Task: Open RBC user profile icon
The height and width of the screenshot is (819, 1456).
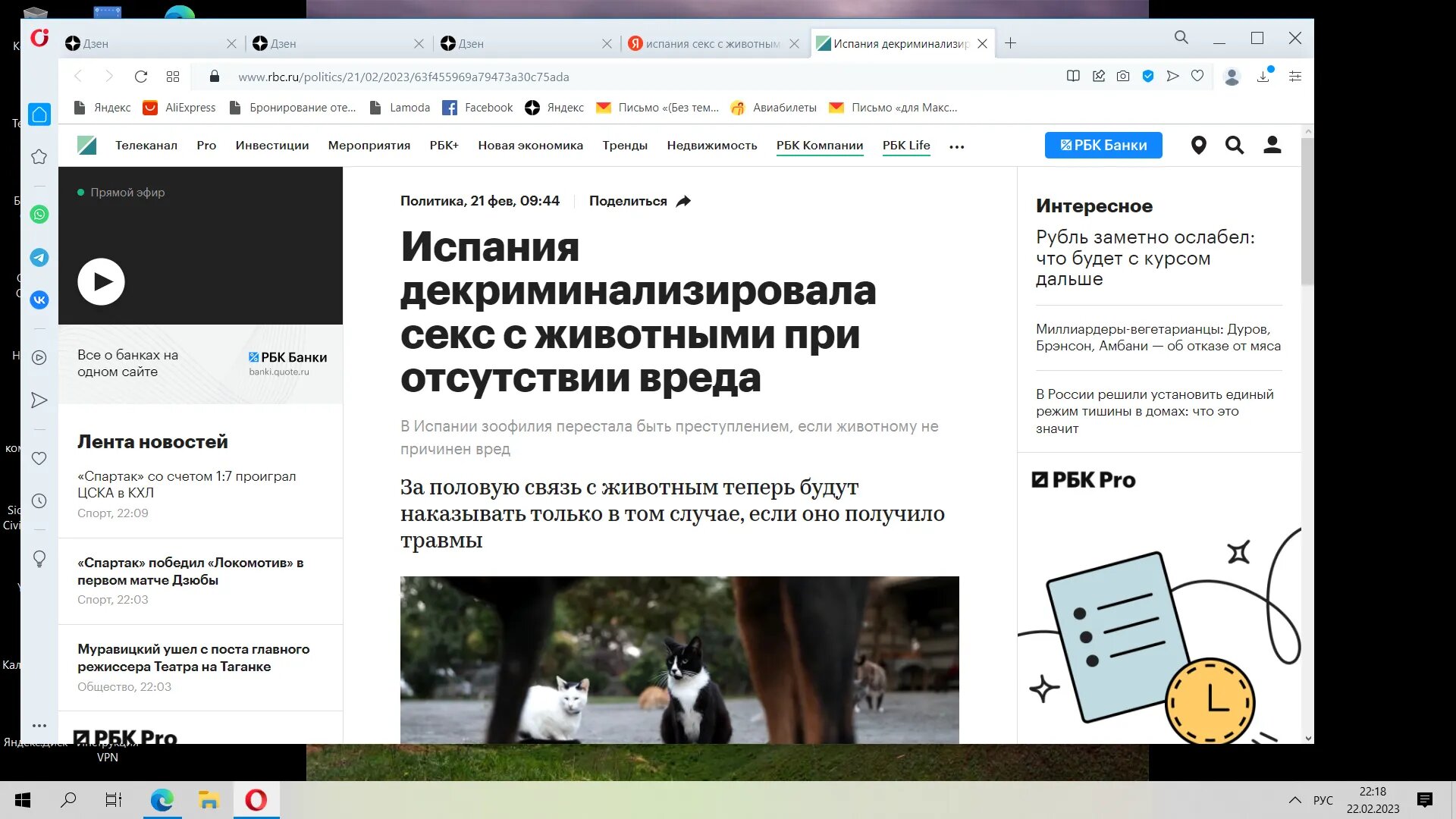Action: pos(1272,146)
